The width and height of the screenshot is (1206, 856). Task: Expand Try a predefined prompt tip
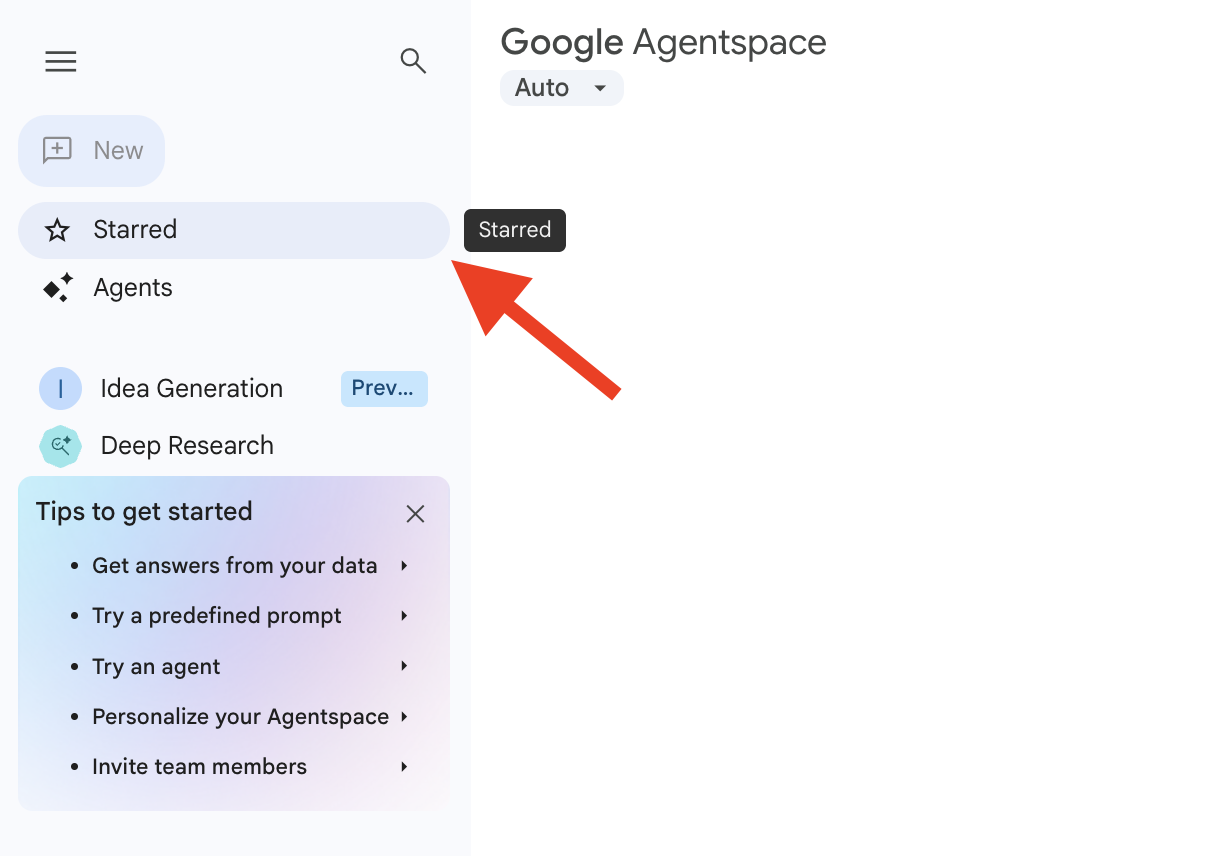click(x=404, y=616)
